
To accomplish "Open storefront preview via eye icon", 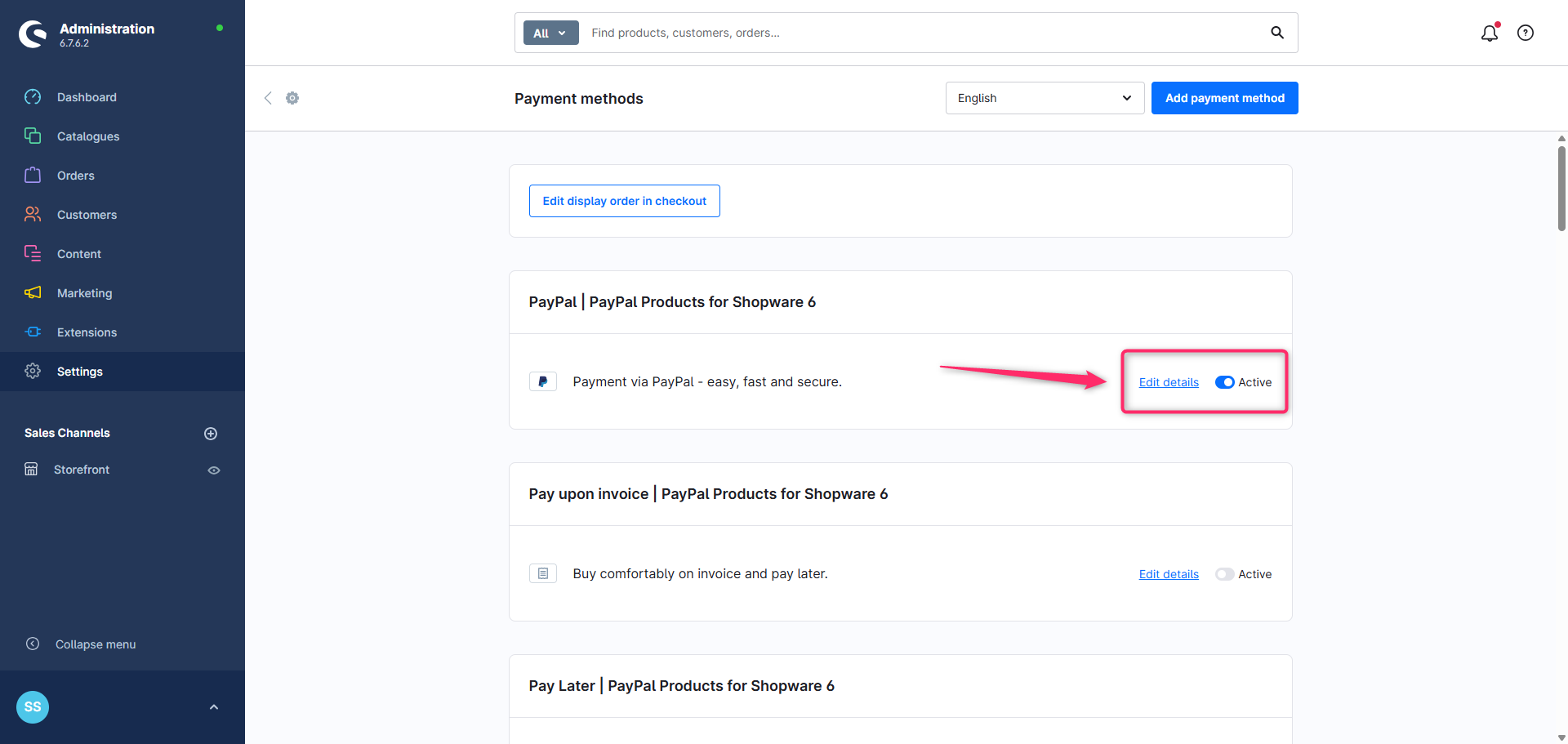I will click(214, 470).
